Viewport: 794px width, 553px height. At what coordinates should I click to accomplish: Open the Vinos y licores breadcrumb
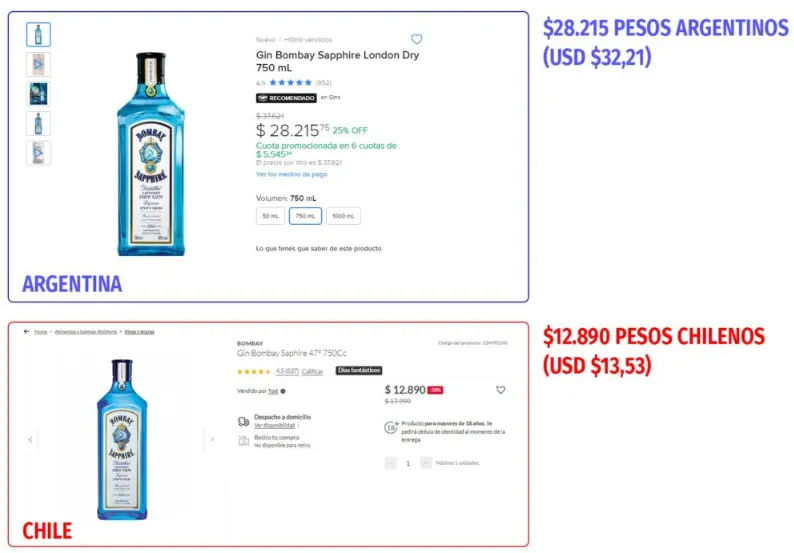pyautogui.click(x=139, y=331)
